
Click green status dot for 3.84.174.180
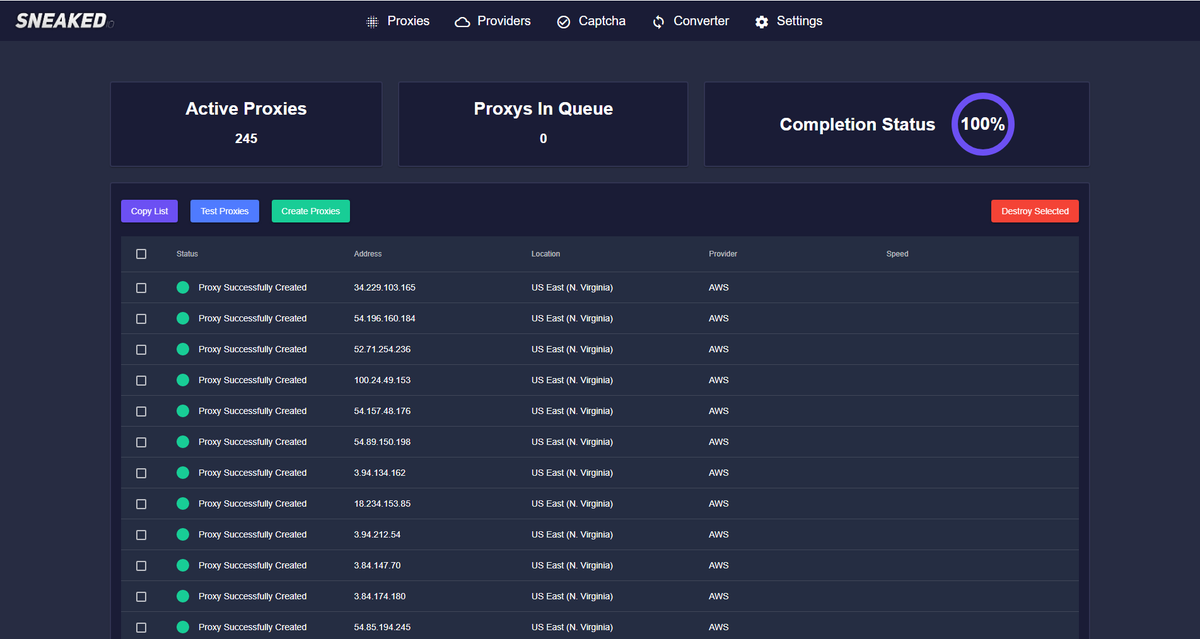point(183,596)
